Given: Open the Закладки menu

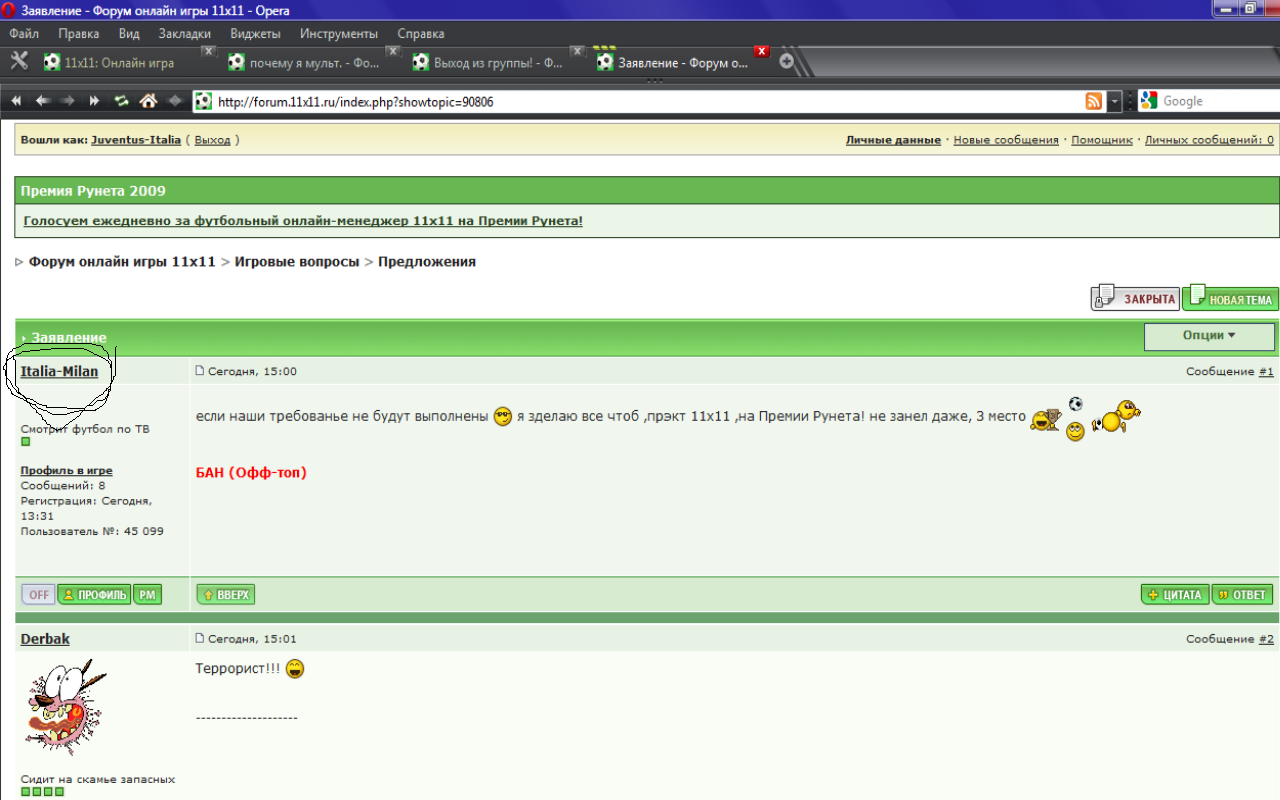Looking at the screenshot, I should [x=184, y=34].
